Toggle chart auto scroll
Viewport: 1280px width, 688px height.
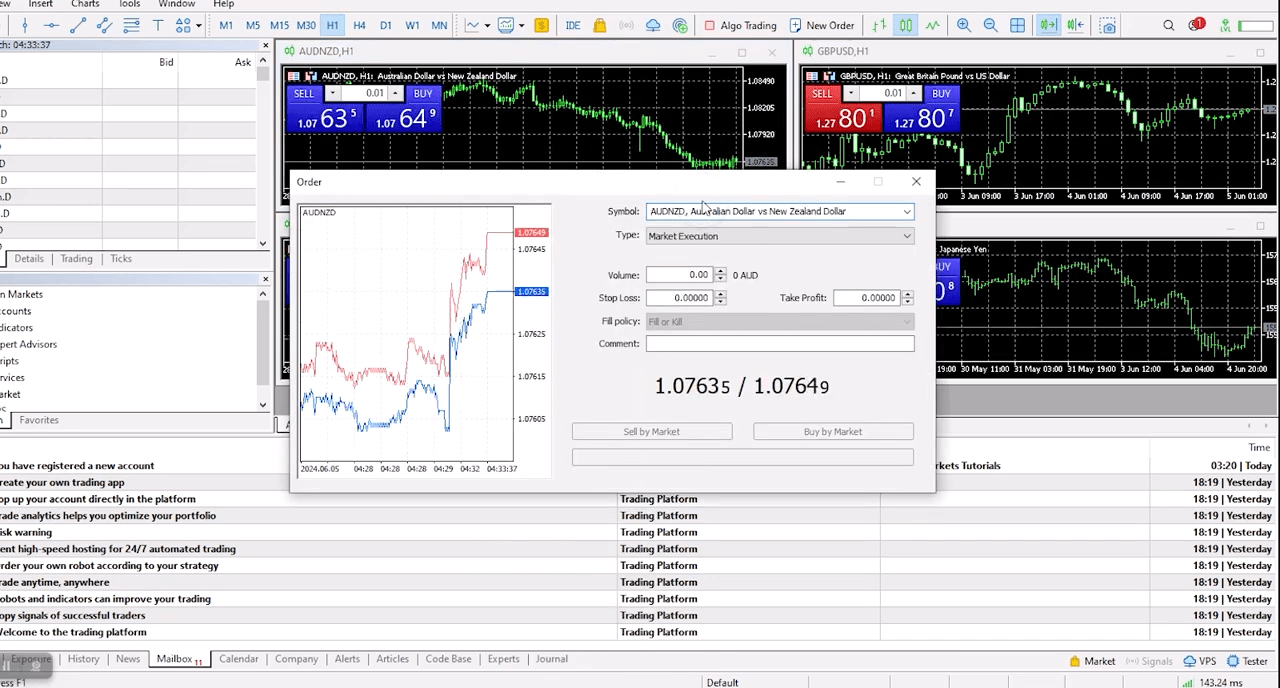click(x=1046, y=25)
